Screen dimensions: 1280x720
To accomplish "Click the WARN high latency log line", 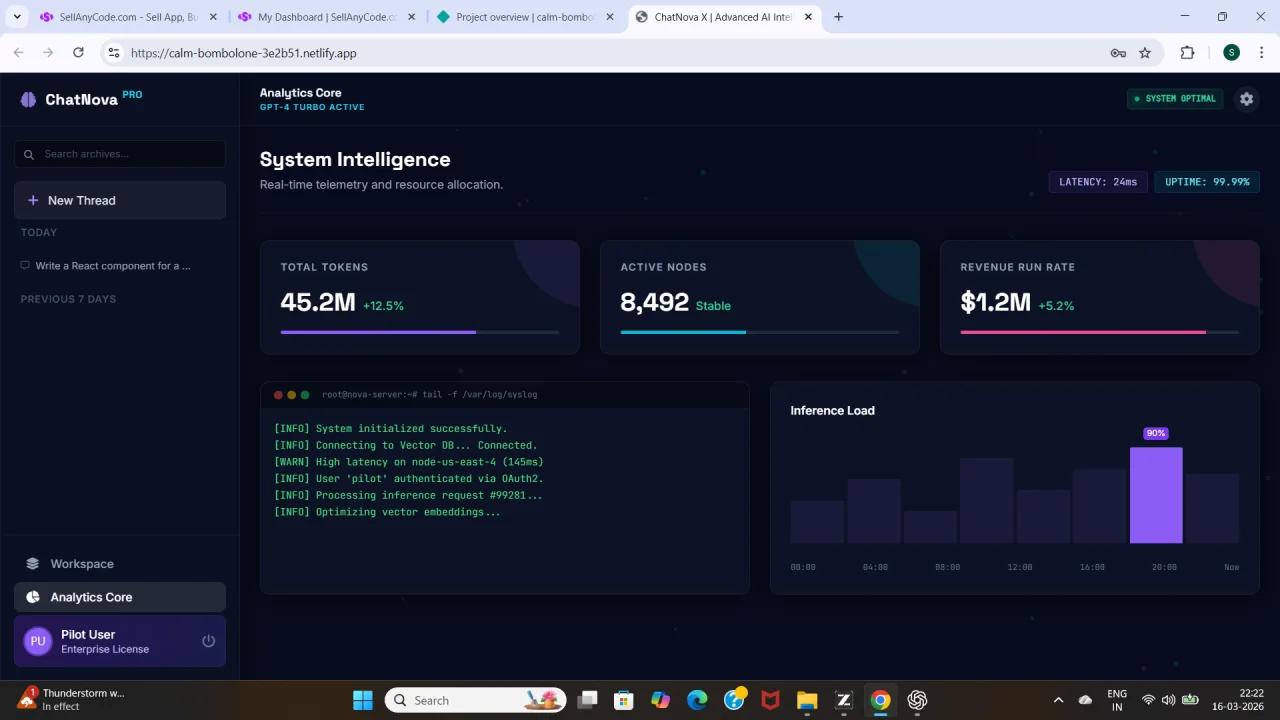I will (x=409, y=462).
